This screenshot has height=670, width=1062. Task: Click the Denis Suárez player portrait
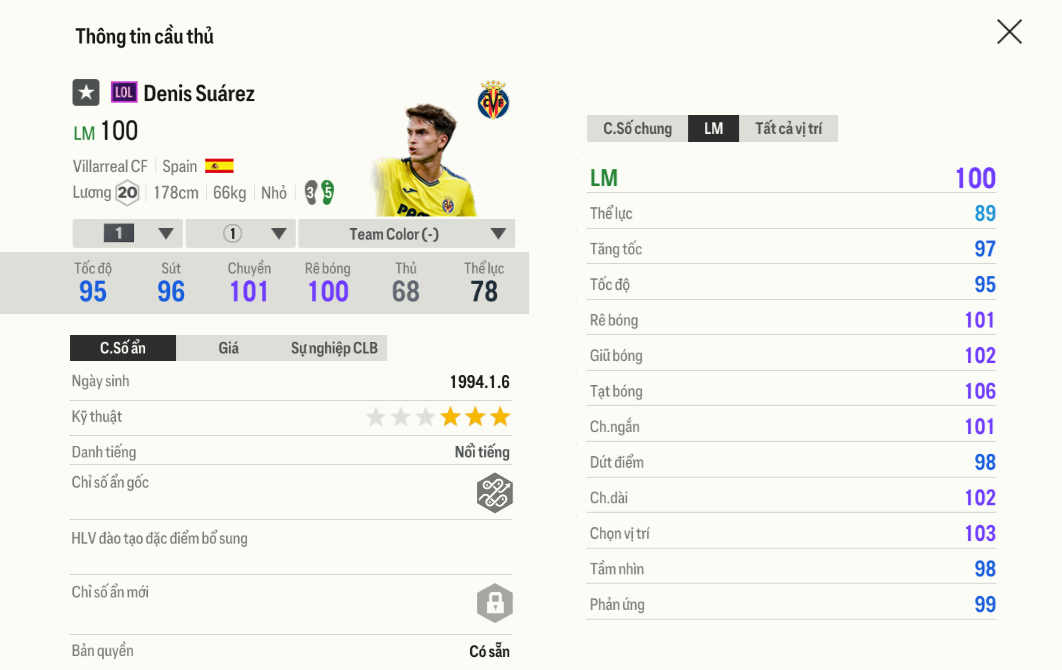pos(423,160)
